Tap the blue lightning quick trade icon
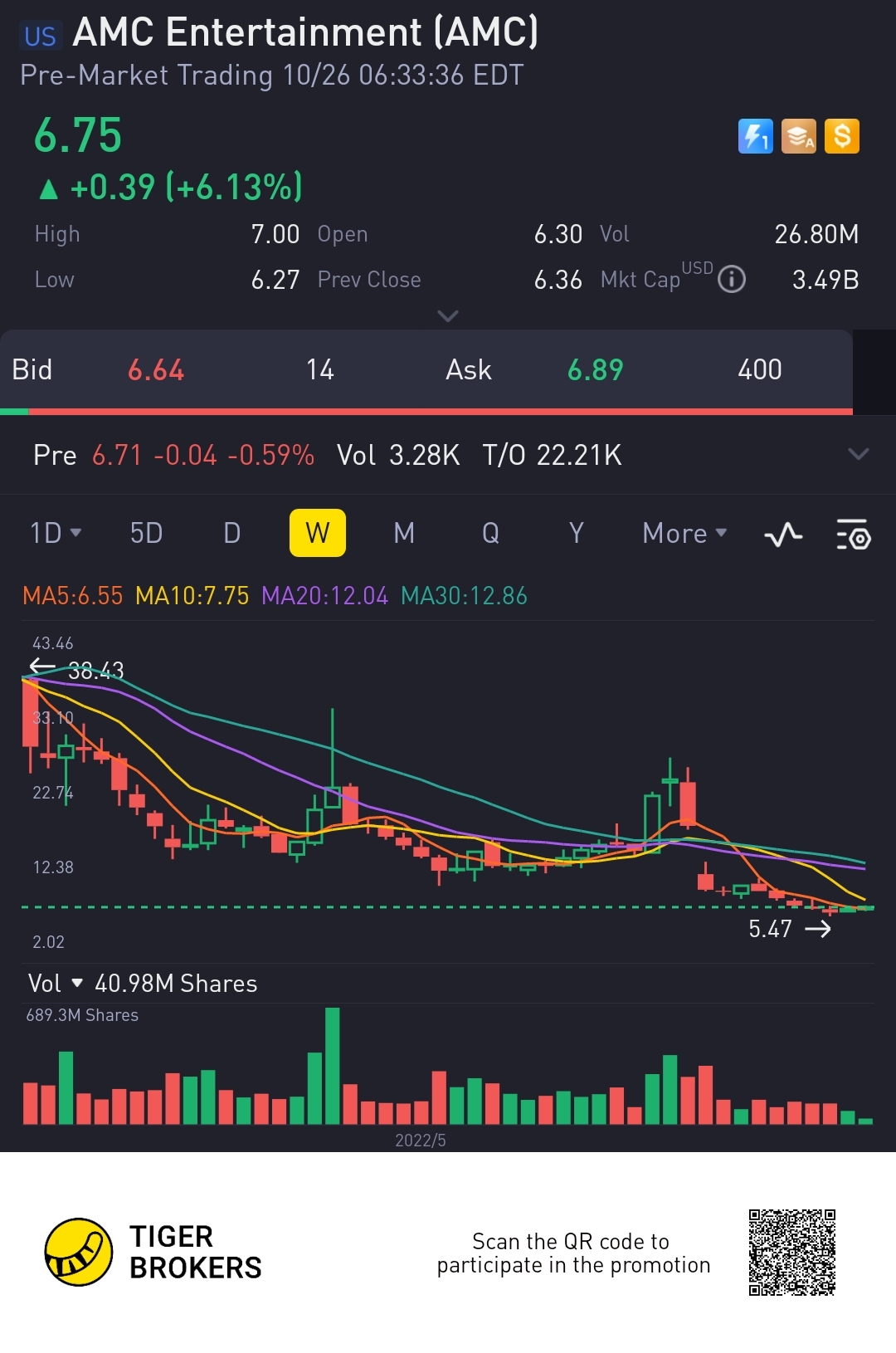The image size is (896, 1353). click(755, 136)
